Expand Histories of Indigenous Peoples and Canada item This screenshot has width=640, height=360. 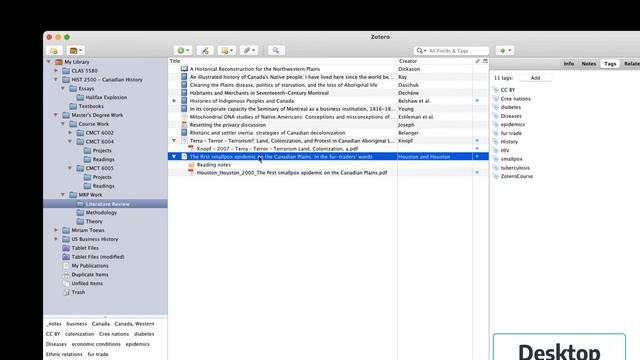click(x=174, y=101)
